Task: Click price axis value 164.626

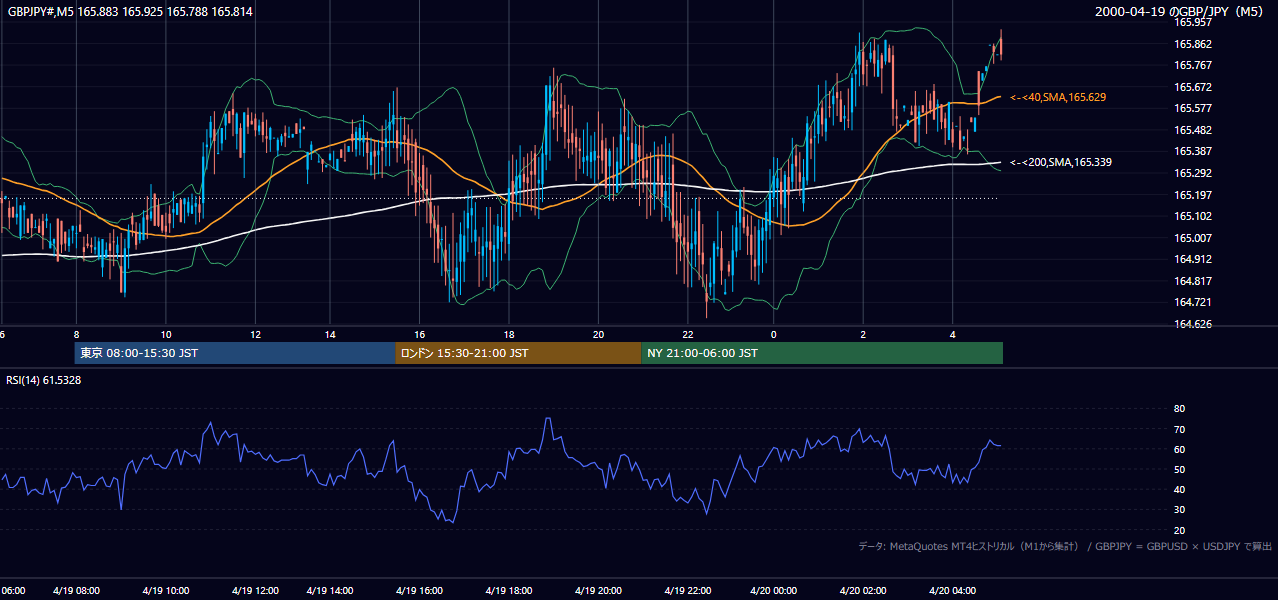Action: [x=1193, y=324]
